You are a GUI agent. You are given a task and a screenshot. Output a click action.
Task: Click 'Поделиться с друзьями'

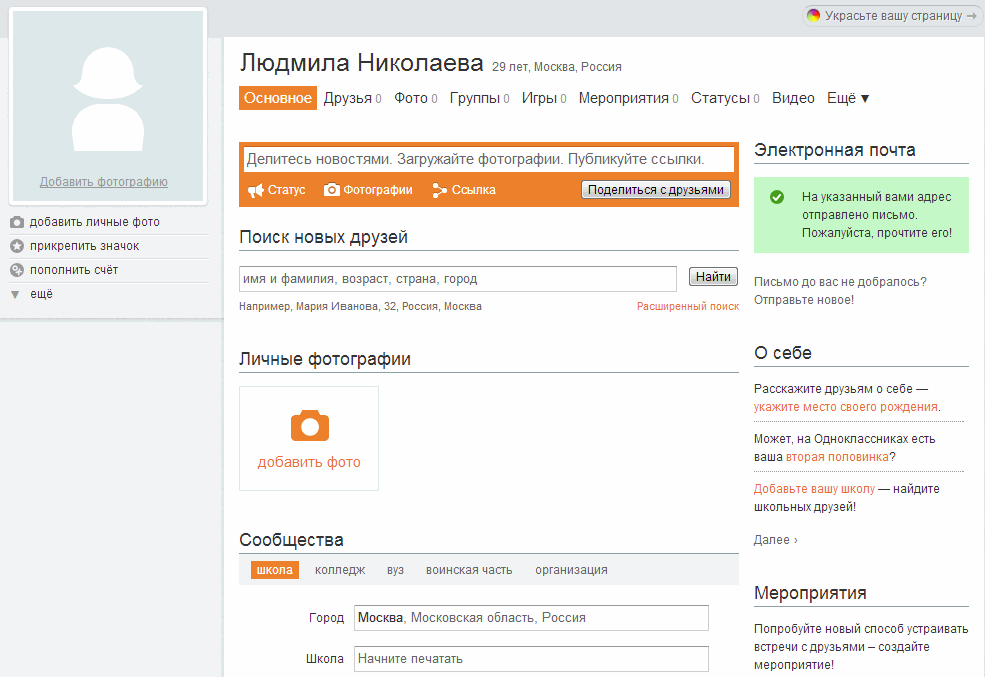click(x=655, y=189)
